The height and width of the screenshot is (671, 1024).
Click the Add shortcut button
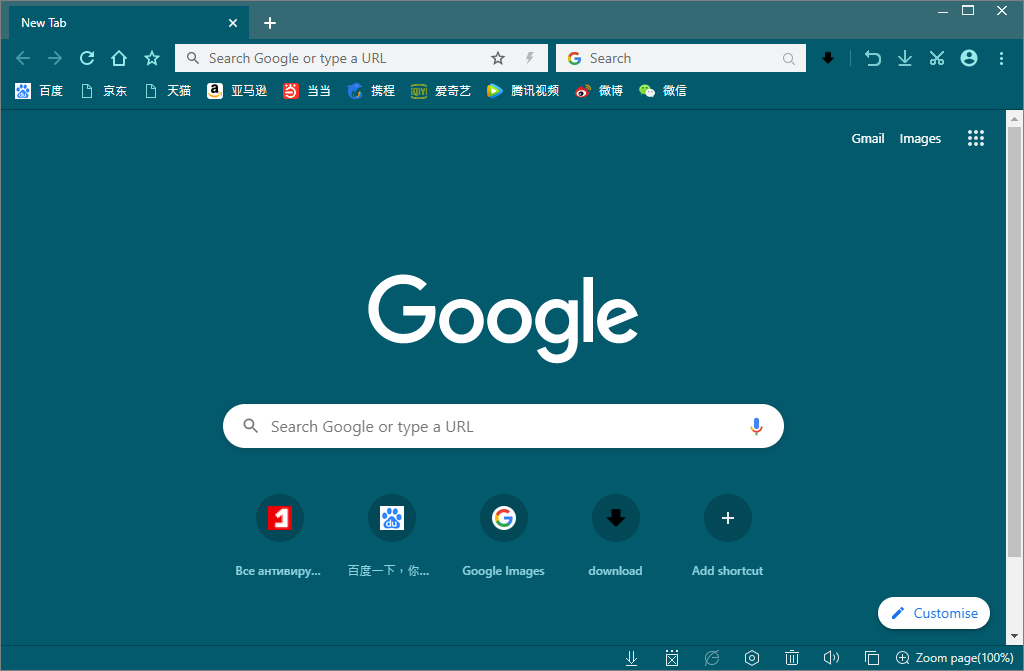coord(728,536)
